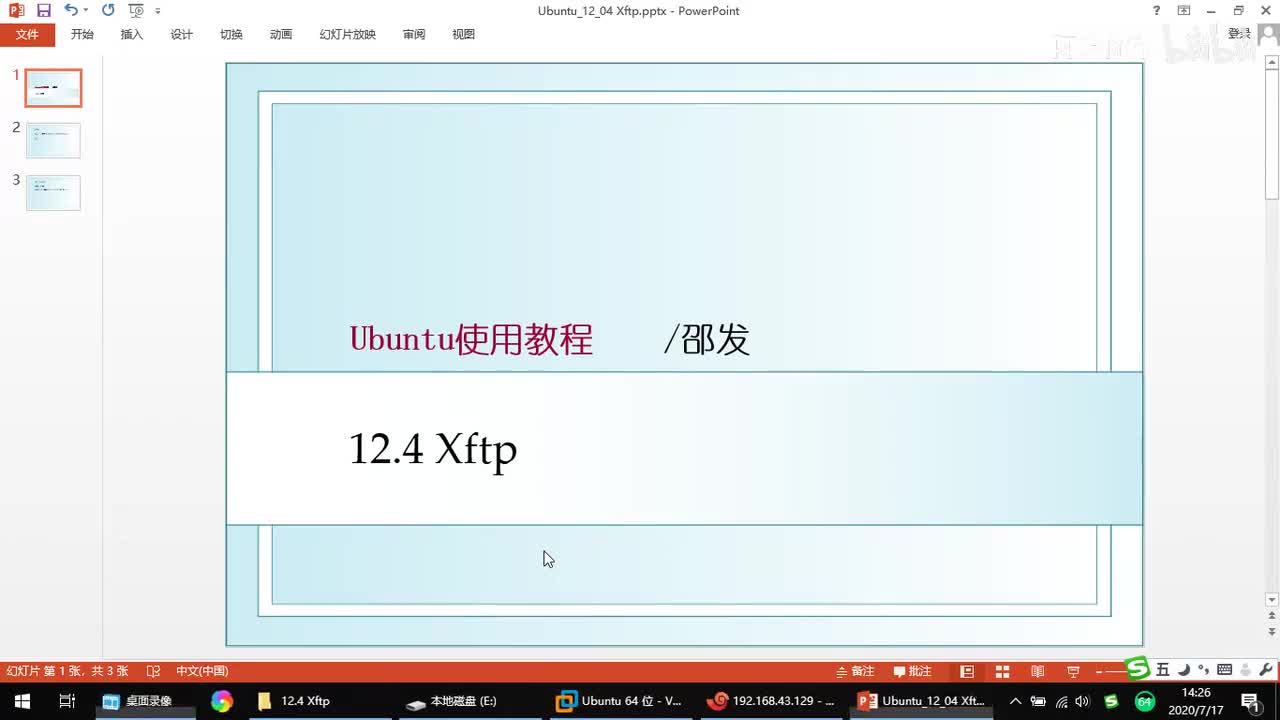The width and height of the screenshot is (1280, 720).
Task: Open the clock showing 14:26 2020/7/17
Action: tap(1196, 701)
